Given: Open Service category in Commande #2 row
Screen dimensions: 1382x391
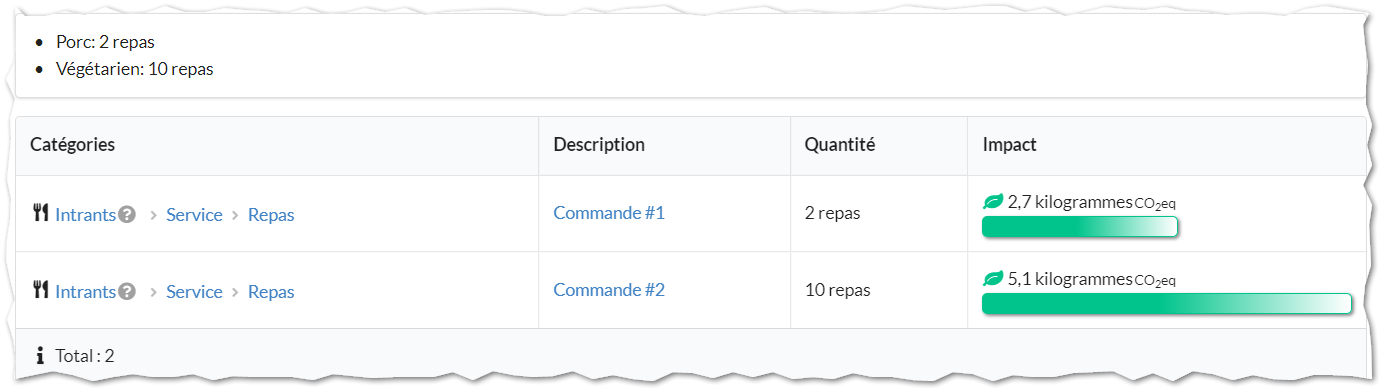Looking at the screenshot, I should (x=194, y=291).
